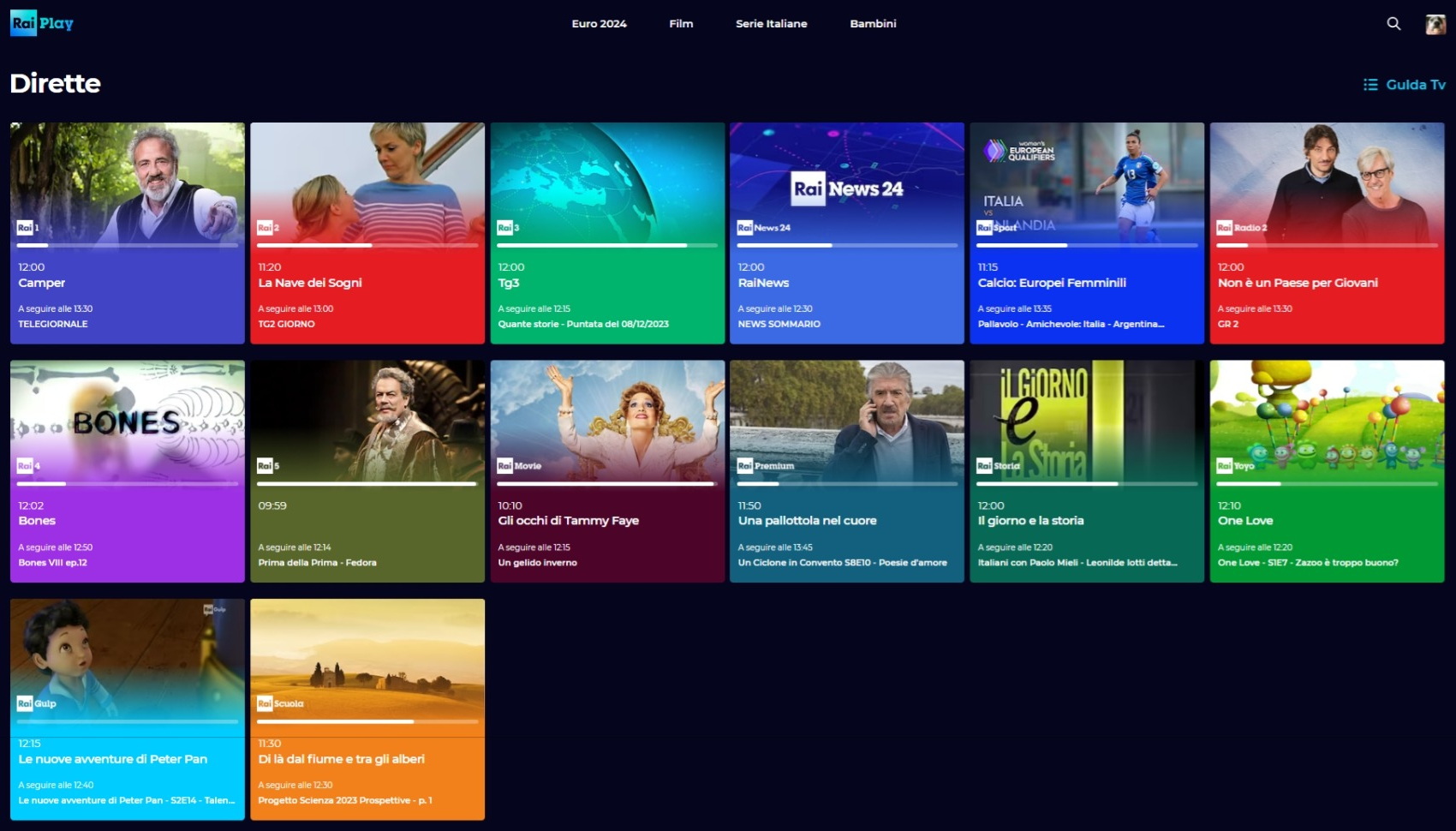Open the Film menu item
This screenshot has height=831, width=1456.
pyautogui.click(x=681, y=24)
